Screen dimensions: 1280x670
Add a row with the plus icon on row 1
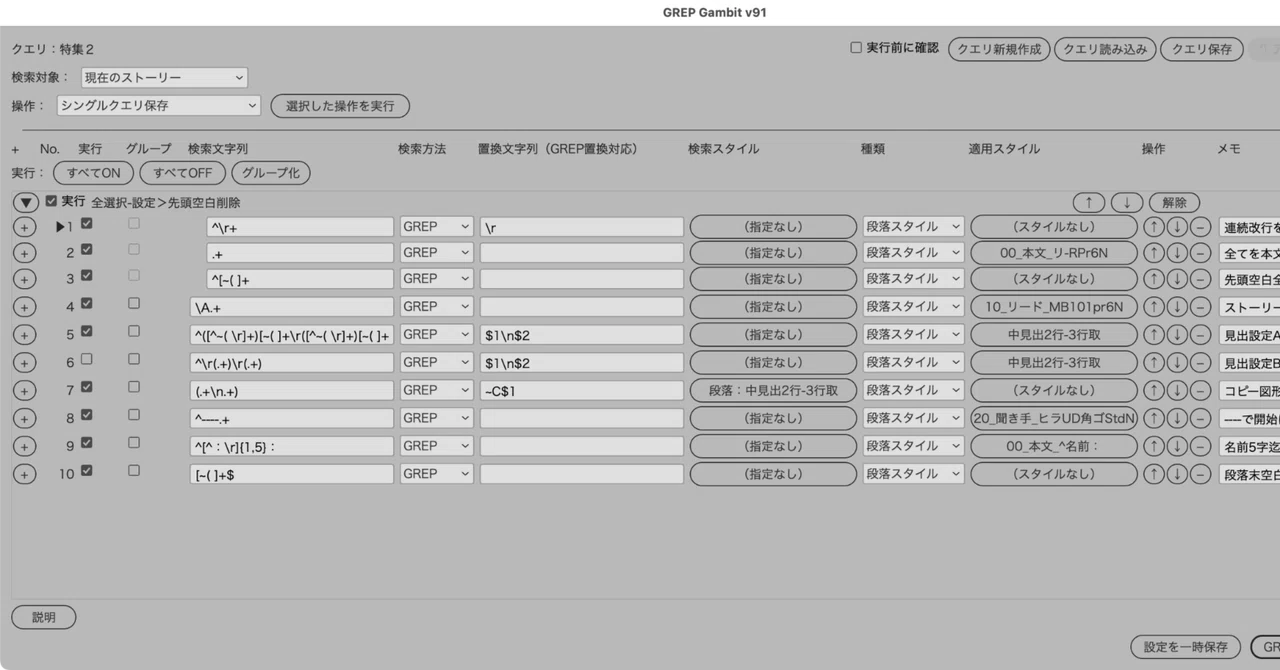click(x=24, y=227)
